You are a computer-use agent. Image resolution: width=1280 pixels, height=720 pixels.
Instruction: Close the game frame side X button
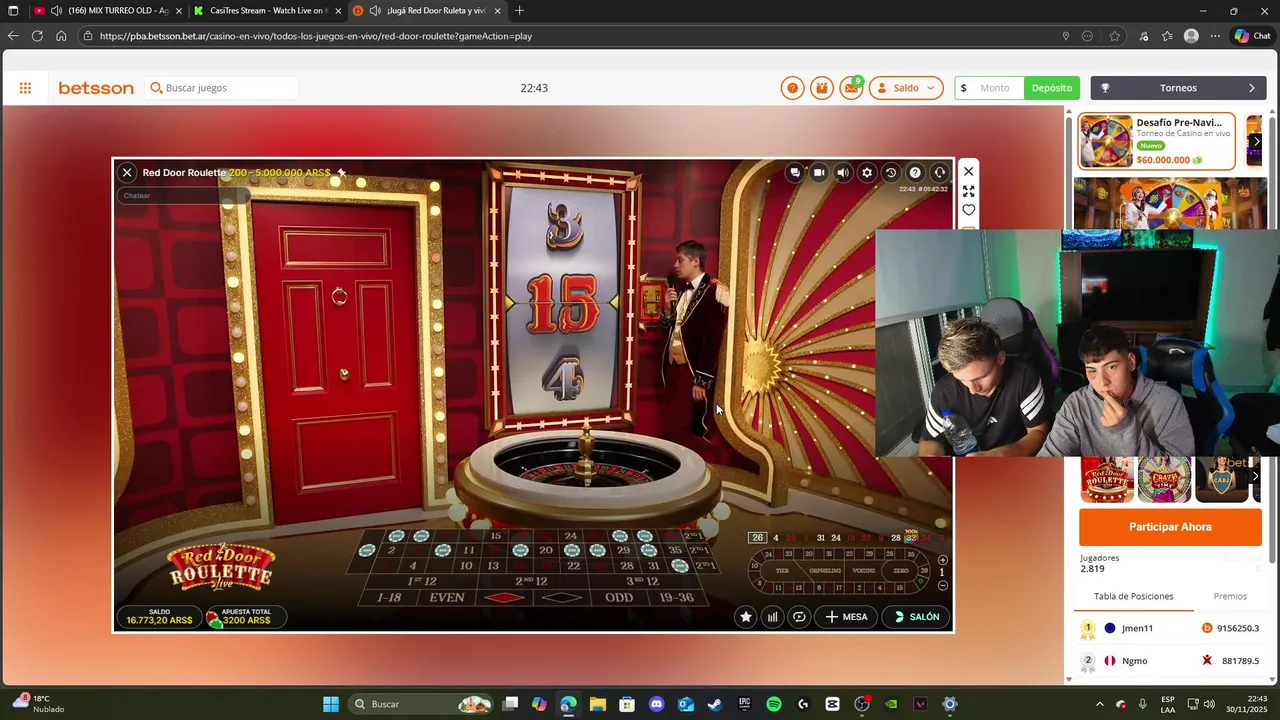coord(968,171)
